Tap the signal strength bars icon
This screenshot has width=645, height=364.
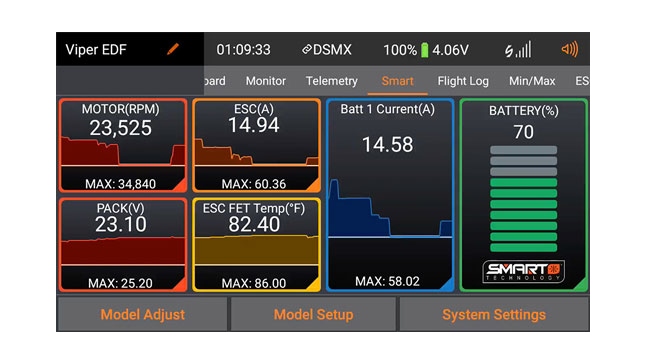[518, 50]
